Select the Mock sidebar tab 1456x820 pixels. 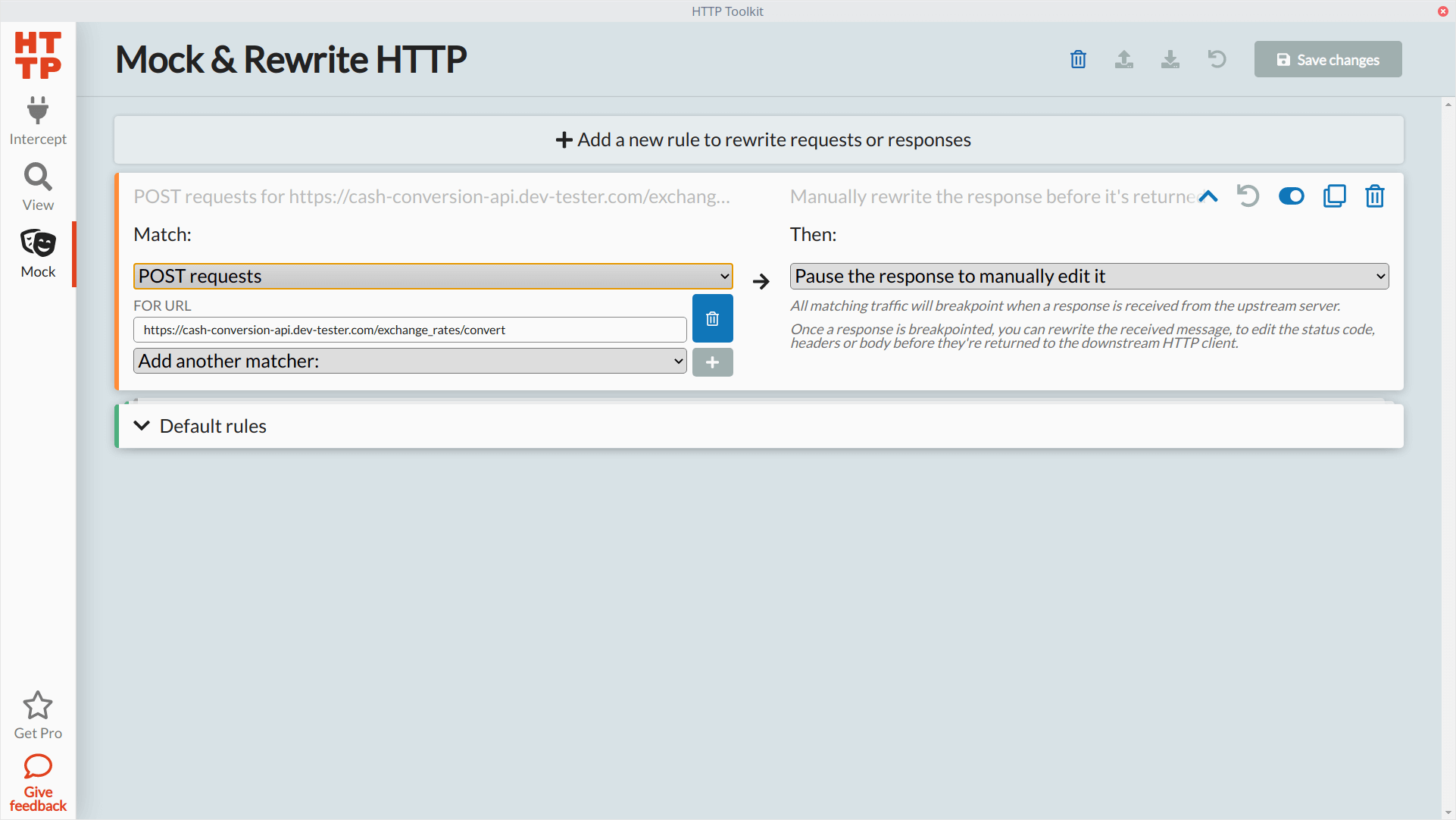coord(38,254)
